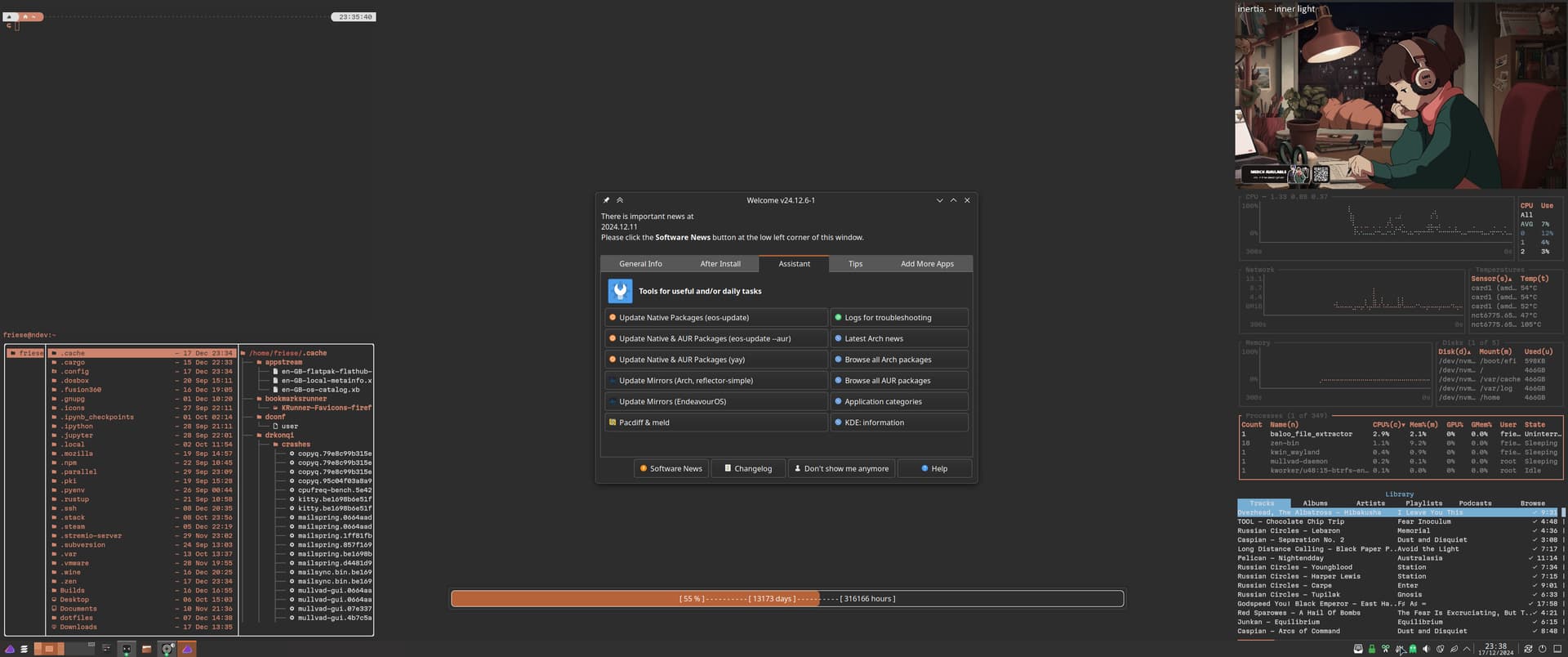Open the clock showing 23:38 in panel
This screenshot has height=657, width=1568.
pyautogui.click(x=1496, y=649)
